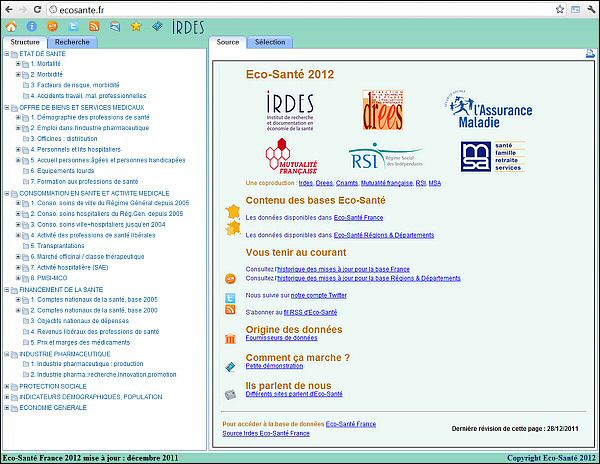Viewport: 600px width, 464px height.
Task: Click the newspaper icon under Ils parlent de nous
Action: pos(230,394)
